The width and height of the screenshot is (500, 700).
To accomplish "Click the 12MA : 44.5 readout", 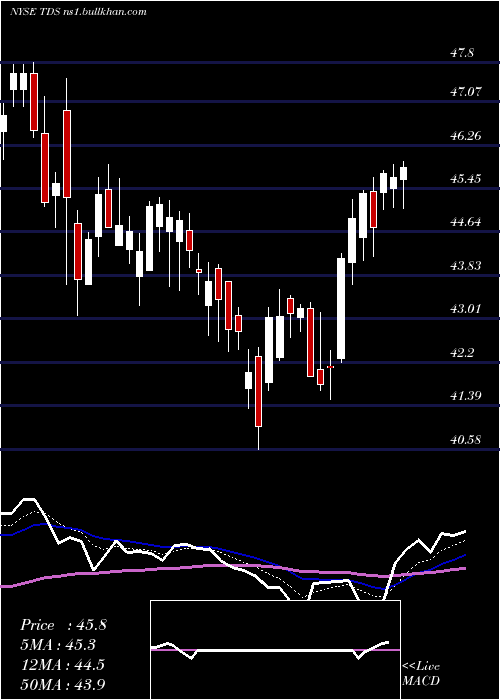I will 62,665.
